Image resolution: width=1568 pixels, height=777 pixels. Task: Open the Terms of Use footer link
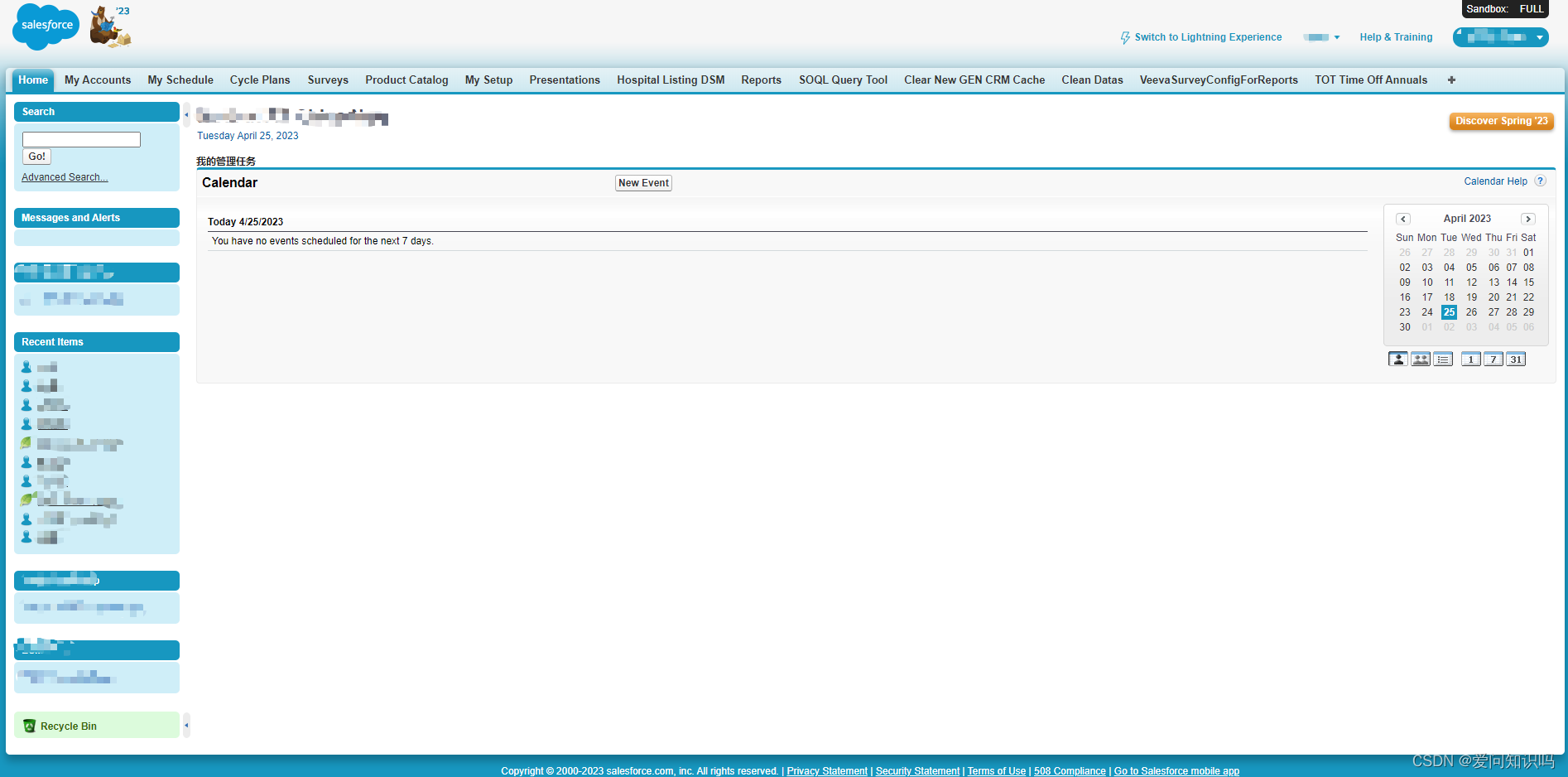click(997, 771)
